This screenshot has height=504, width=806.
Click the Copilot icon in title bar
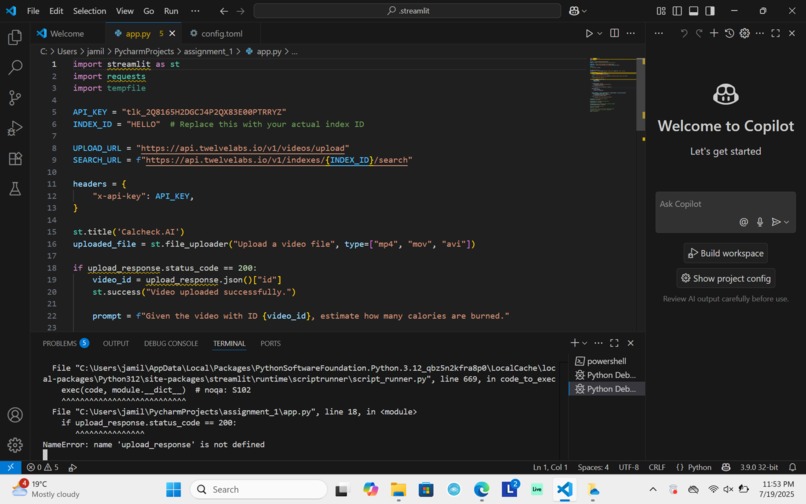click(x=574, y=11)
